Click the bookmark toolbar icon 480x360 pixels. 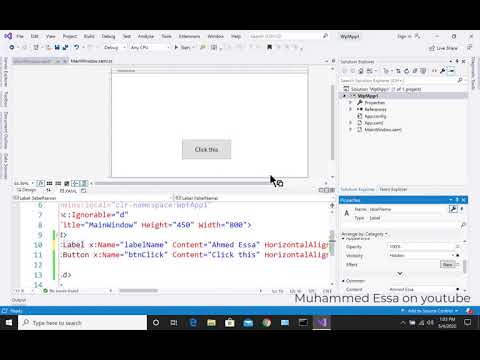(x=269, y=47)
